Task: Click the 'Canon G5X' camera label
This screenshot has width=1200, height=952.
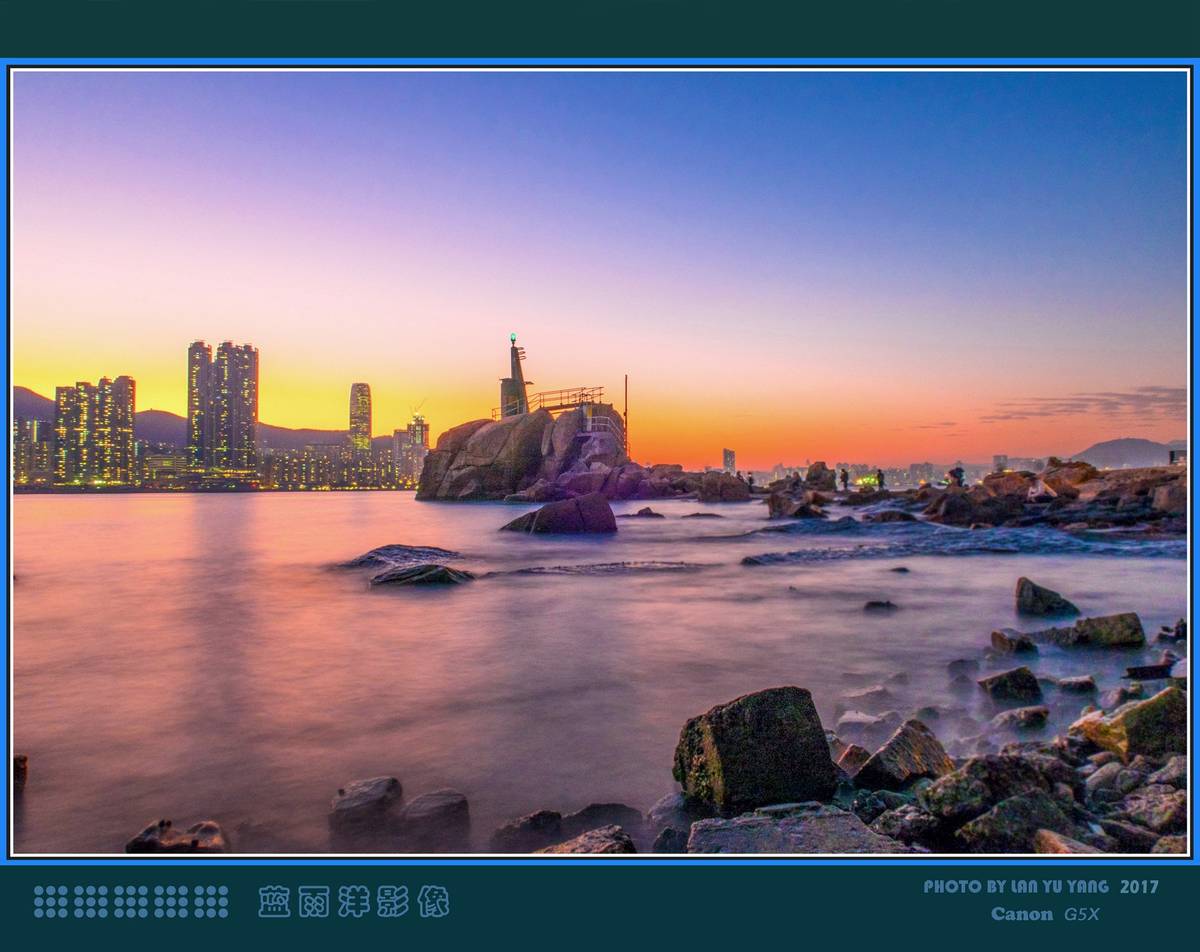Action: (x=1045, y=914)
